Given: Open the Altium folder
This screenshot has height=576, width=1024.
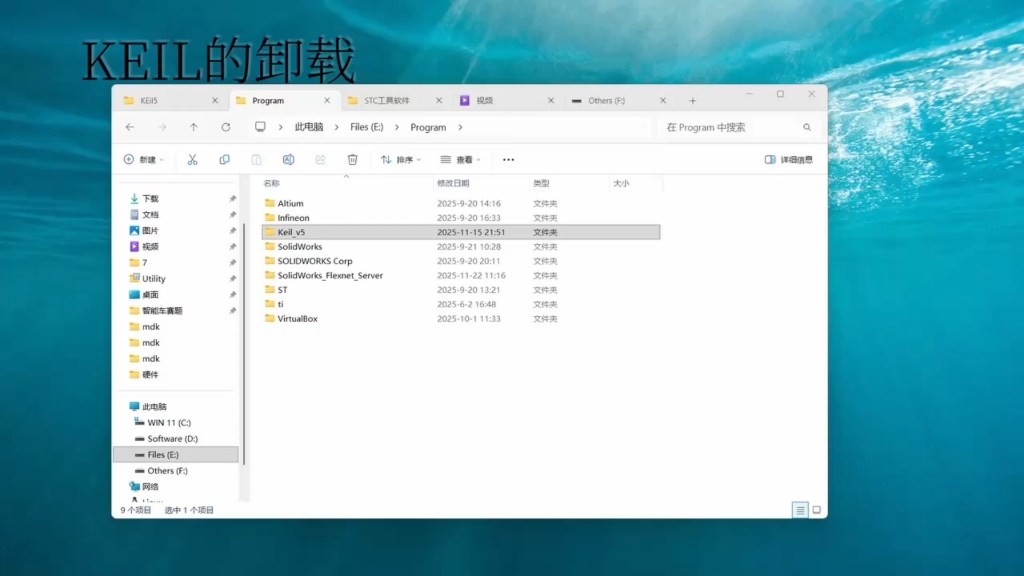Looking at the screenshot, I should pyautogui.click(x=289, y=203).
